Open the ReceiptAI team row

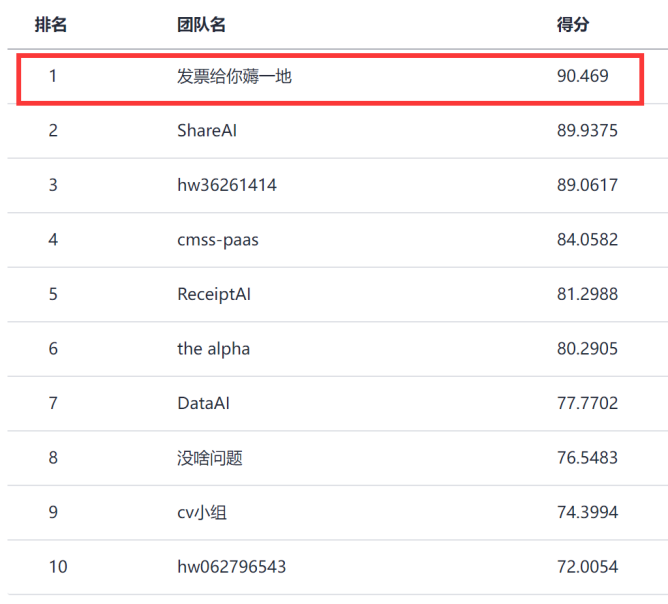(214, 294)
